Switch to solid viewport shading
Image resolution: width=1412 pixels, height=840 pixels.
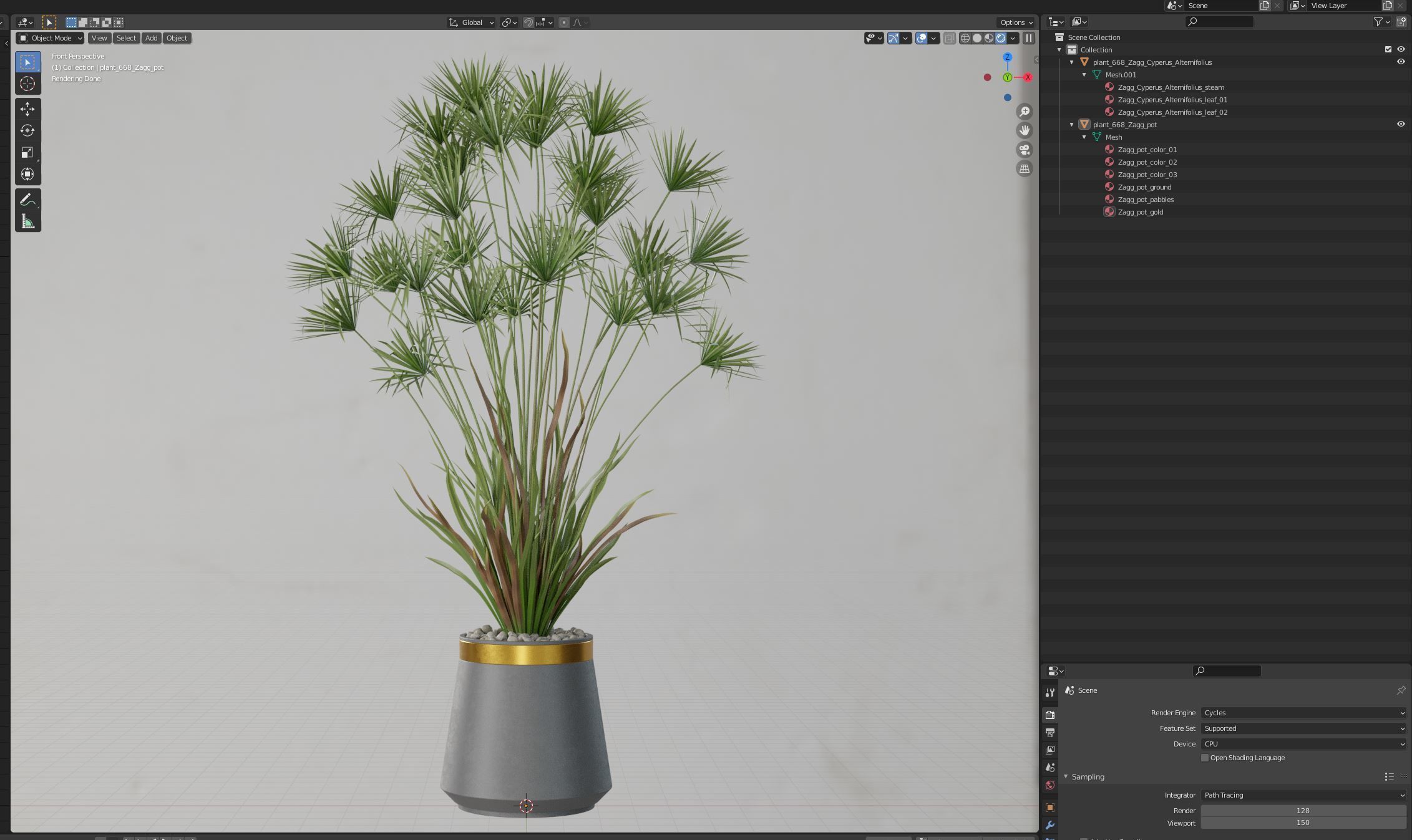click(977, 38)
